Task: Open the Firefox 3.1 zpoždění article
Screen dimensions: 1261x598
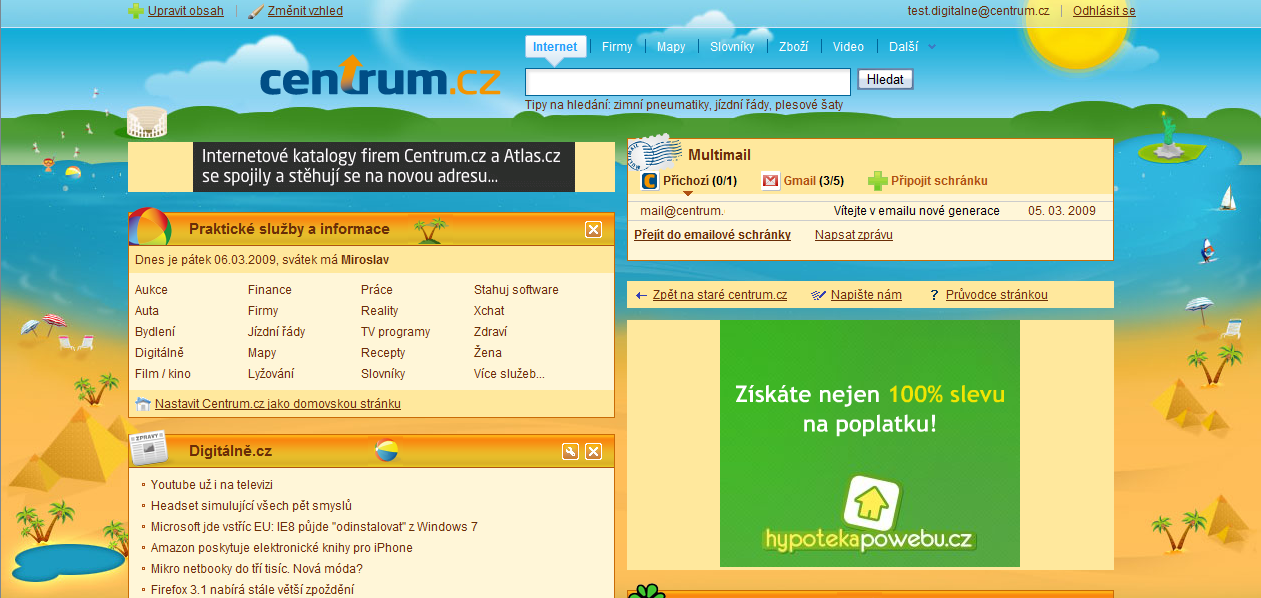Action: (252, 590)
